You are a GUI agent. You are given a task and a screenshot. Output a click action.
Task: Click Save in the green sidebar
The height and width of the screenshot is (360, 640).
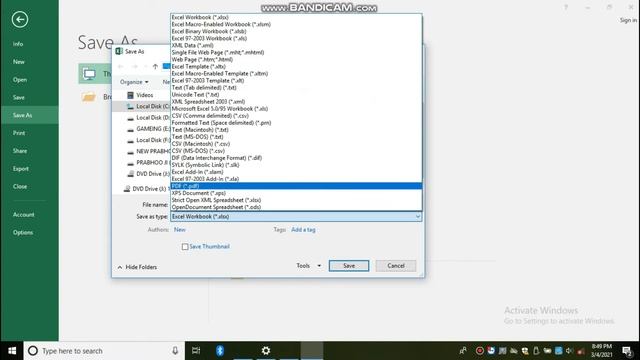[18, 97]
